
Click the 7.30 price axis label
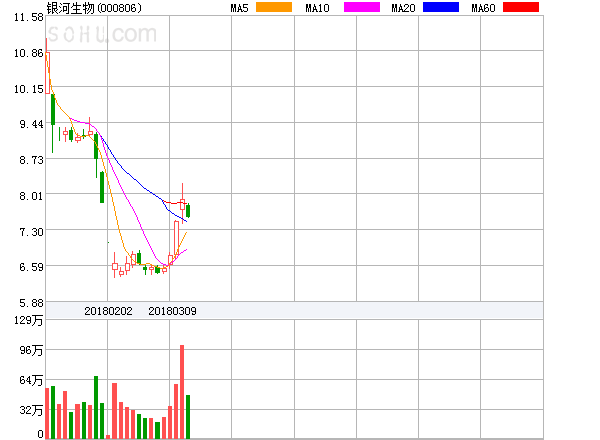(x=31, y=232)
